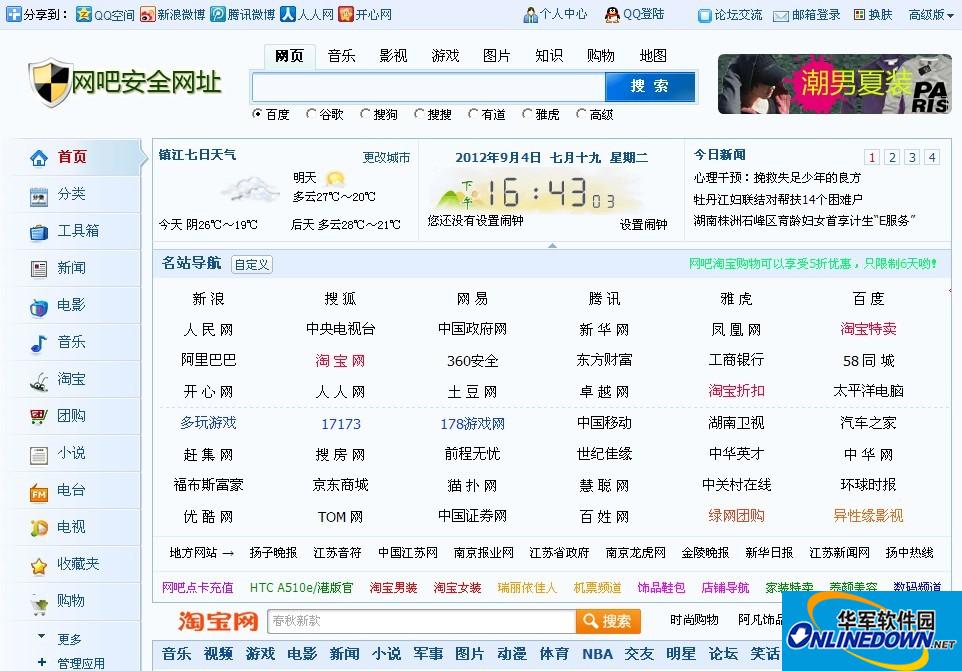Screen dimensions: 962x671
Task: Open 高级版 dropdown at top right
Action: point(931,15)
